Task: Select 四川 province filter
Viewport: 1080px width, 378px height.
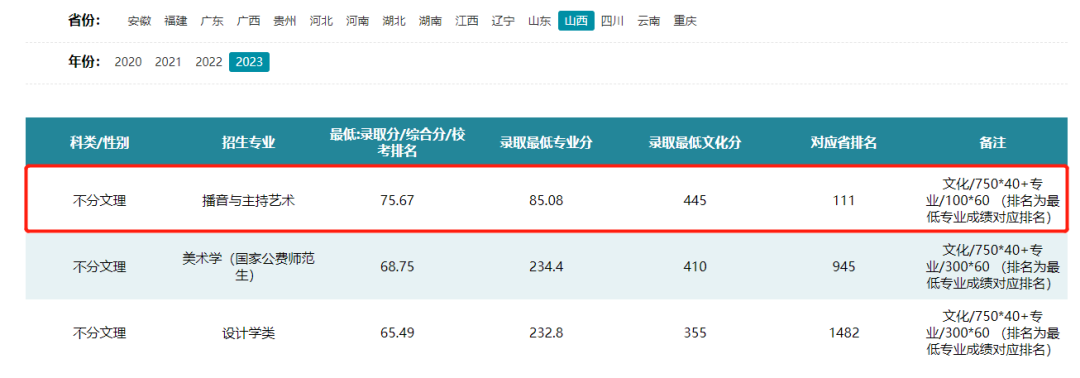Action: coord(612,21)
